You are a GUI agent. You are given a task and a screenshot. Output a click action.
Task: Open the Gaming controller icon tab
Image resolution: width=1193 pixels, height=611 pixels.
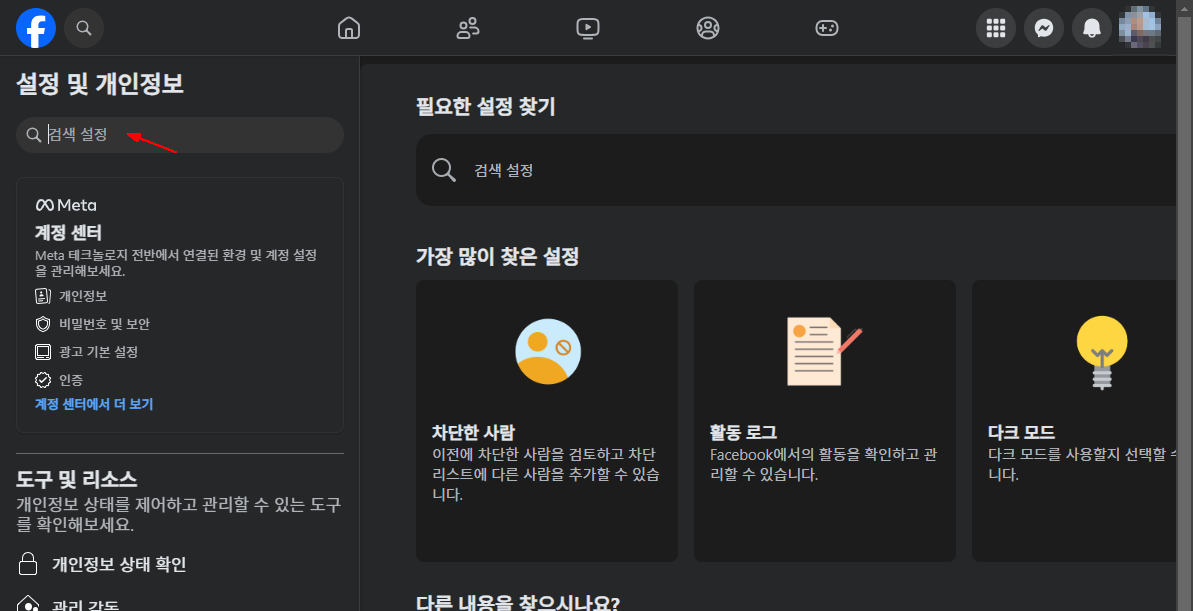click(x=827, y=28)
